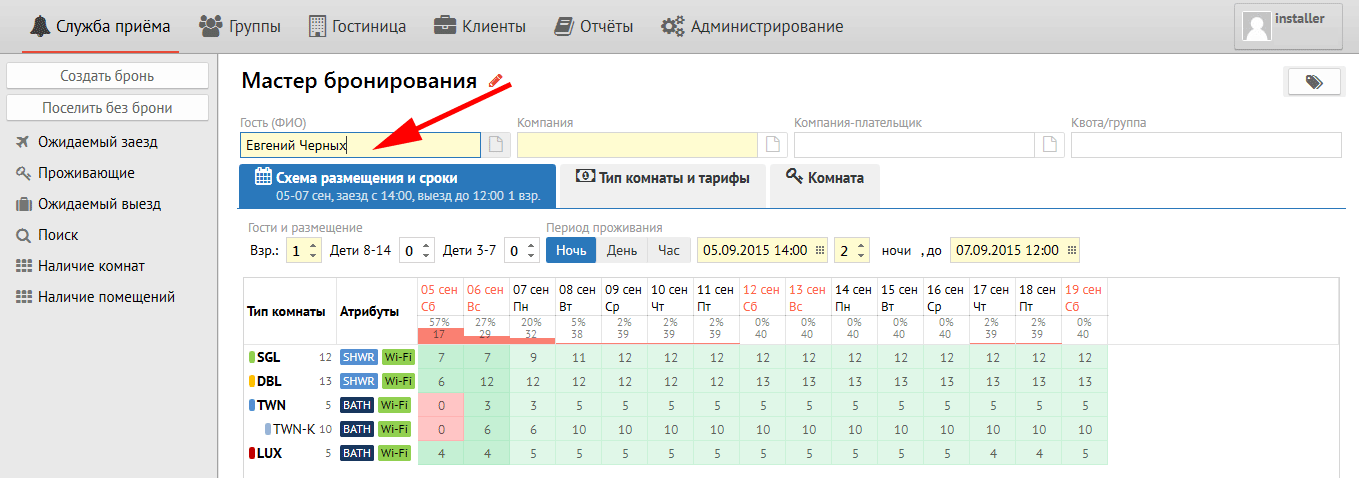Click the 19 сен Сб date column header

1084,298
